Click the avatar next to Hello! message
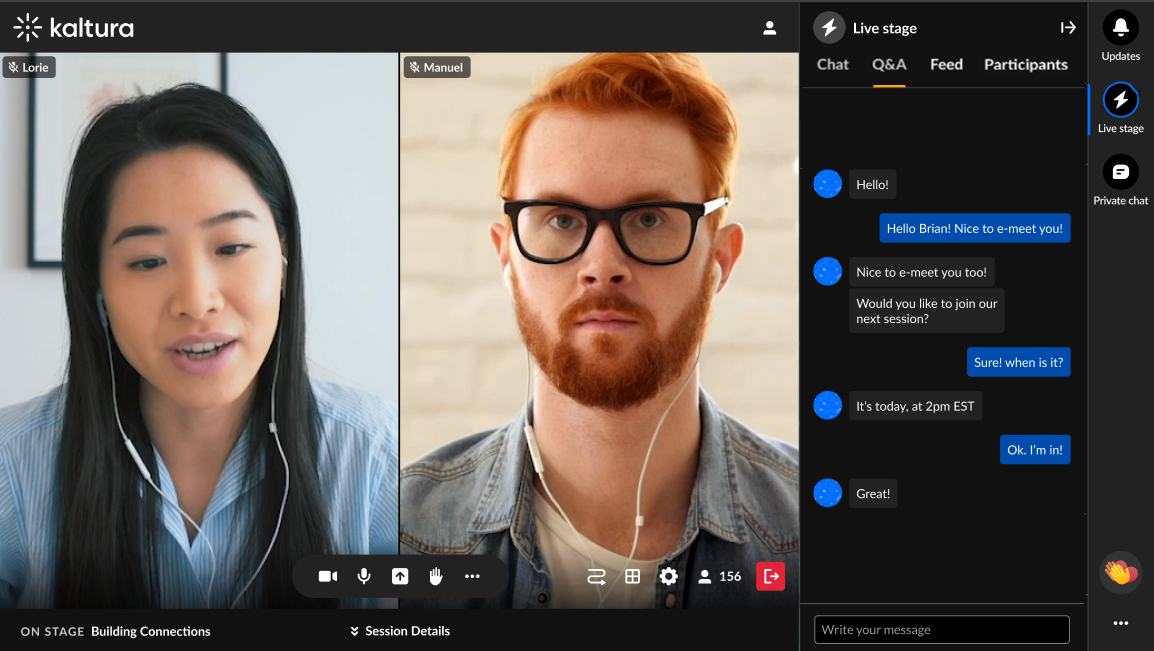 pos(827,184)
